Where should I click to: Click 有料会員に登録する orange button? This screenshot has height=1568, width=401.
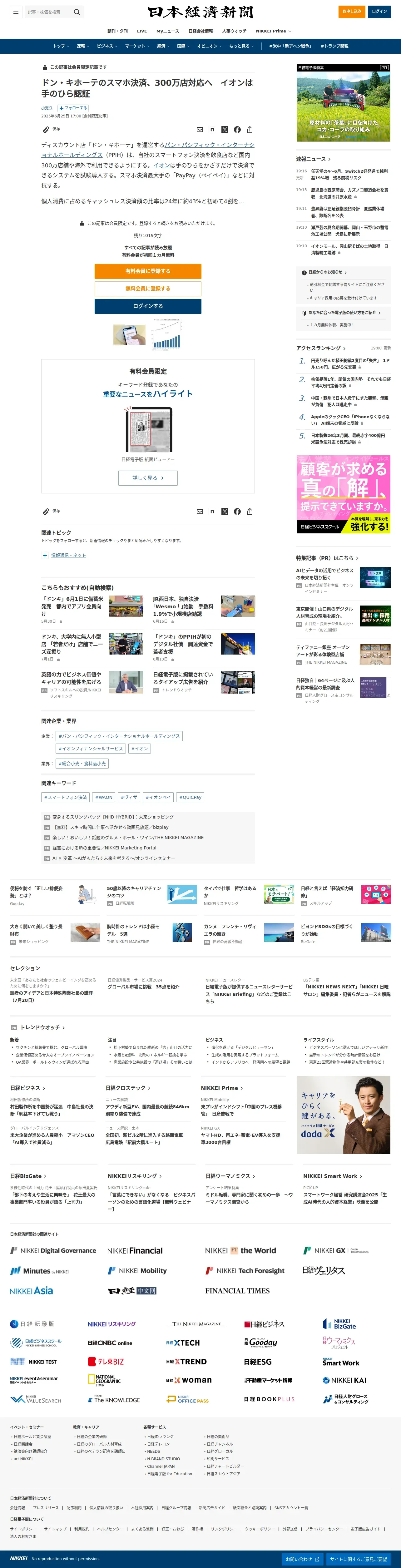[x=148, y=271]
